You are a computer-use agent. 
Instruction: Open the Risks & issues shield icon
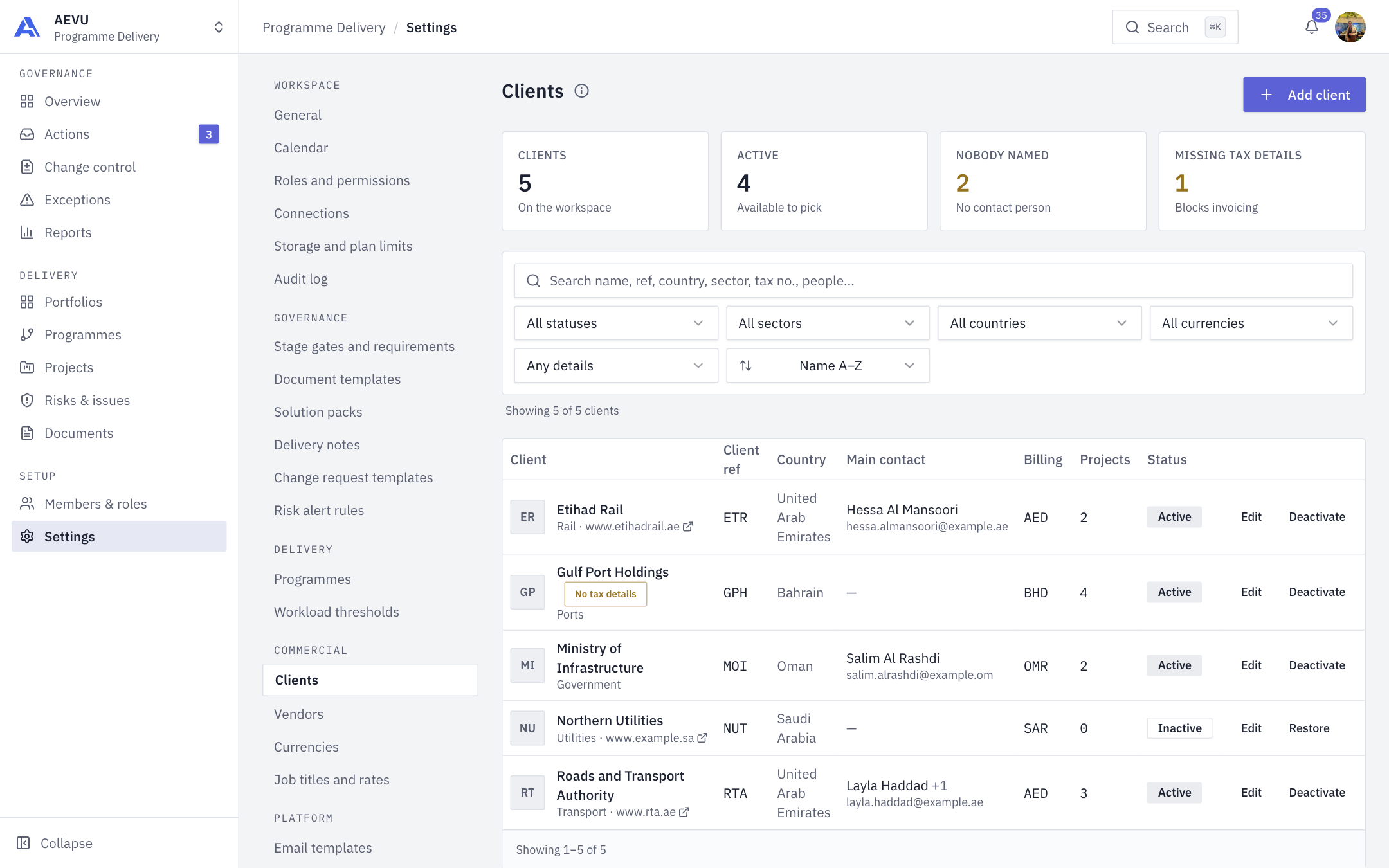click(27, 401)
